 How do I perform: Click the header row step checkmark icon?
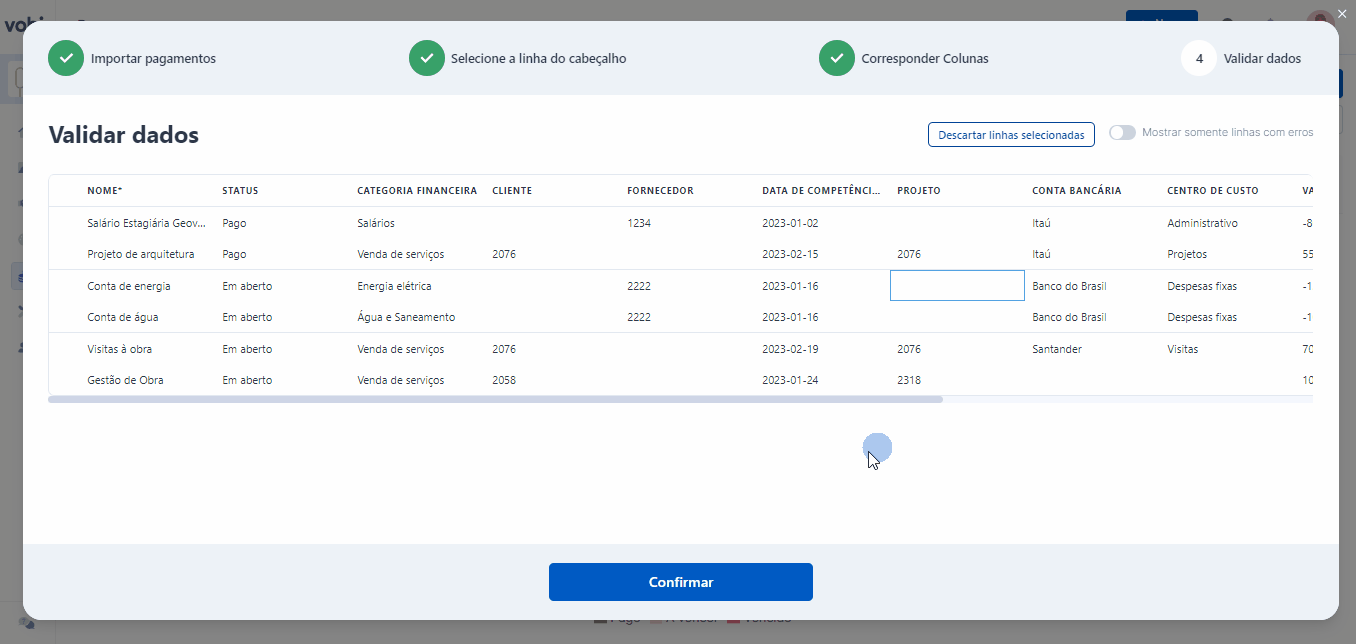click(426, 58)
